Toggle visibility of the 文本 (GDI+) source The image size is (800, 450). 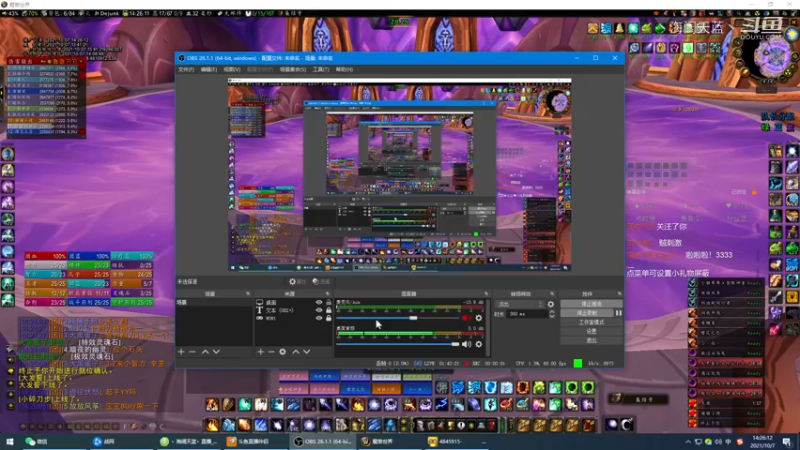tap(319, 310)
